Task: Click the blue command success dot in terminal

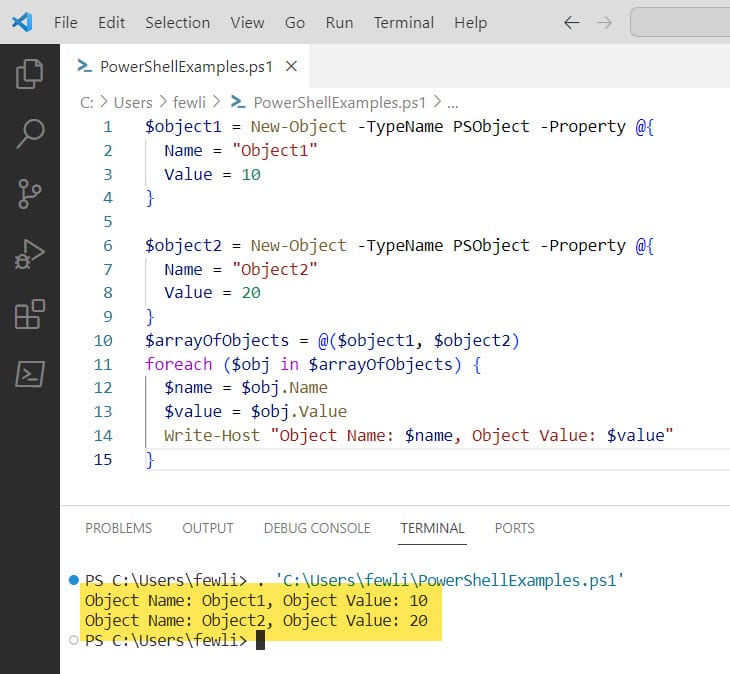Action: (x=74, y=580)
